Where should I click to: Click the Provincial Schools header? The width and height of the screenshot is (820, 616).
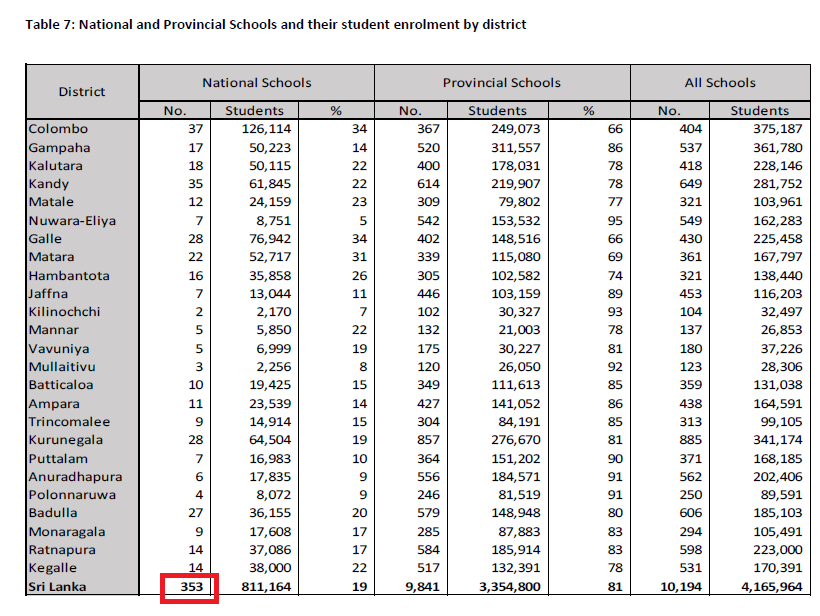[500, 83]
